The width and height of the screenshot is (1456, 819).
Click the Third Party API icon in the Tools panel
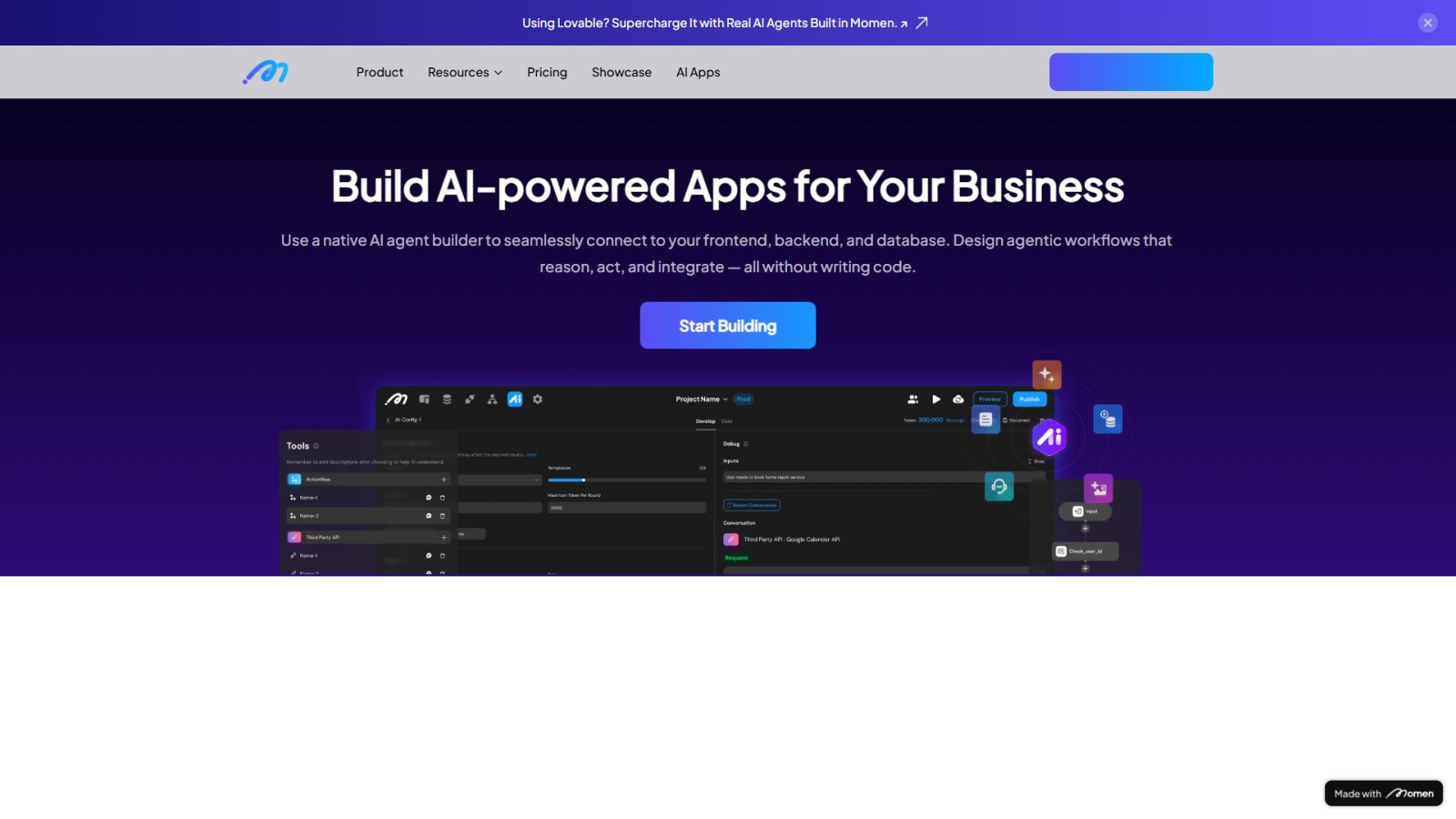point(295,538)
